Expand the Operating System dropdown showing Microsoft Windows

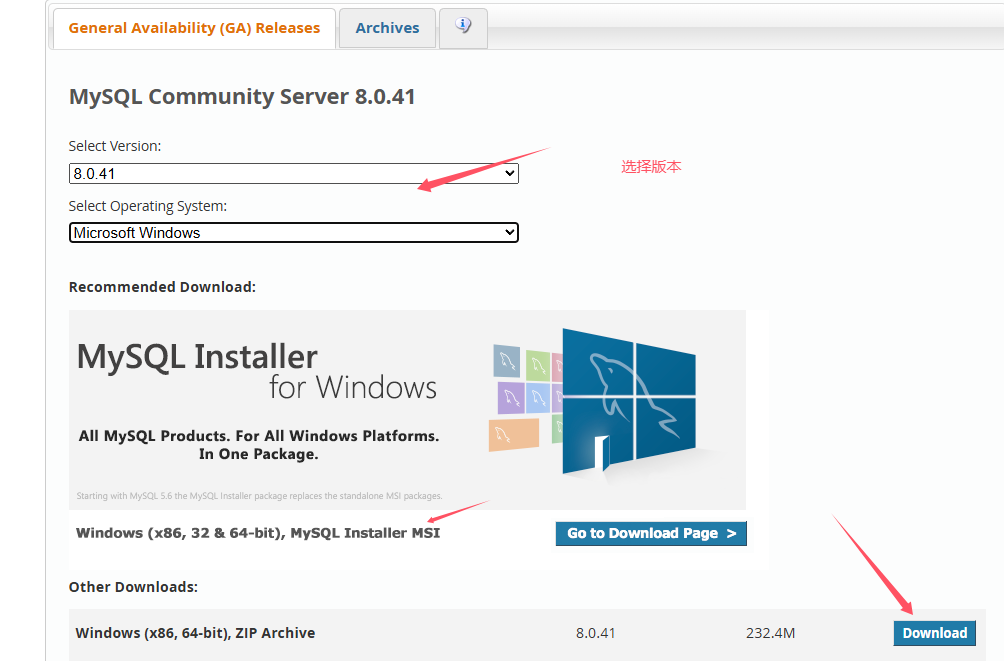coord(293,233)
